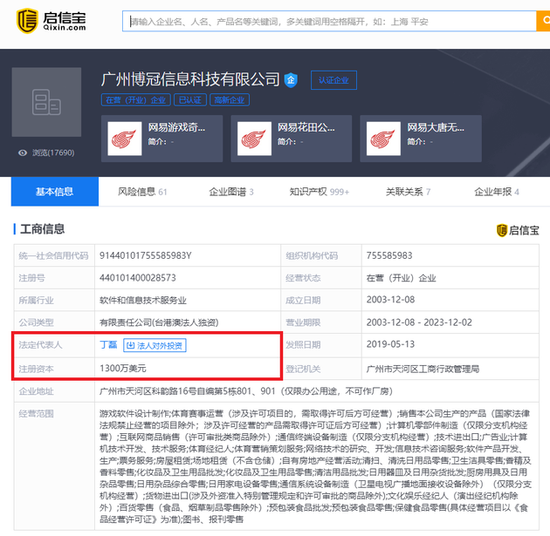Click NetEase logo on 网易花田公 card

(x=254, y=139)
